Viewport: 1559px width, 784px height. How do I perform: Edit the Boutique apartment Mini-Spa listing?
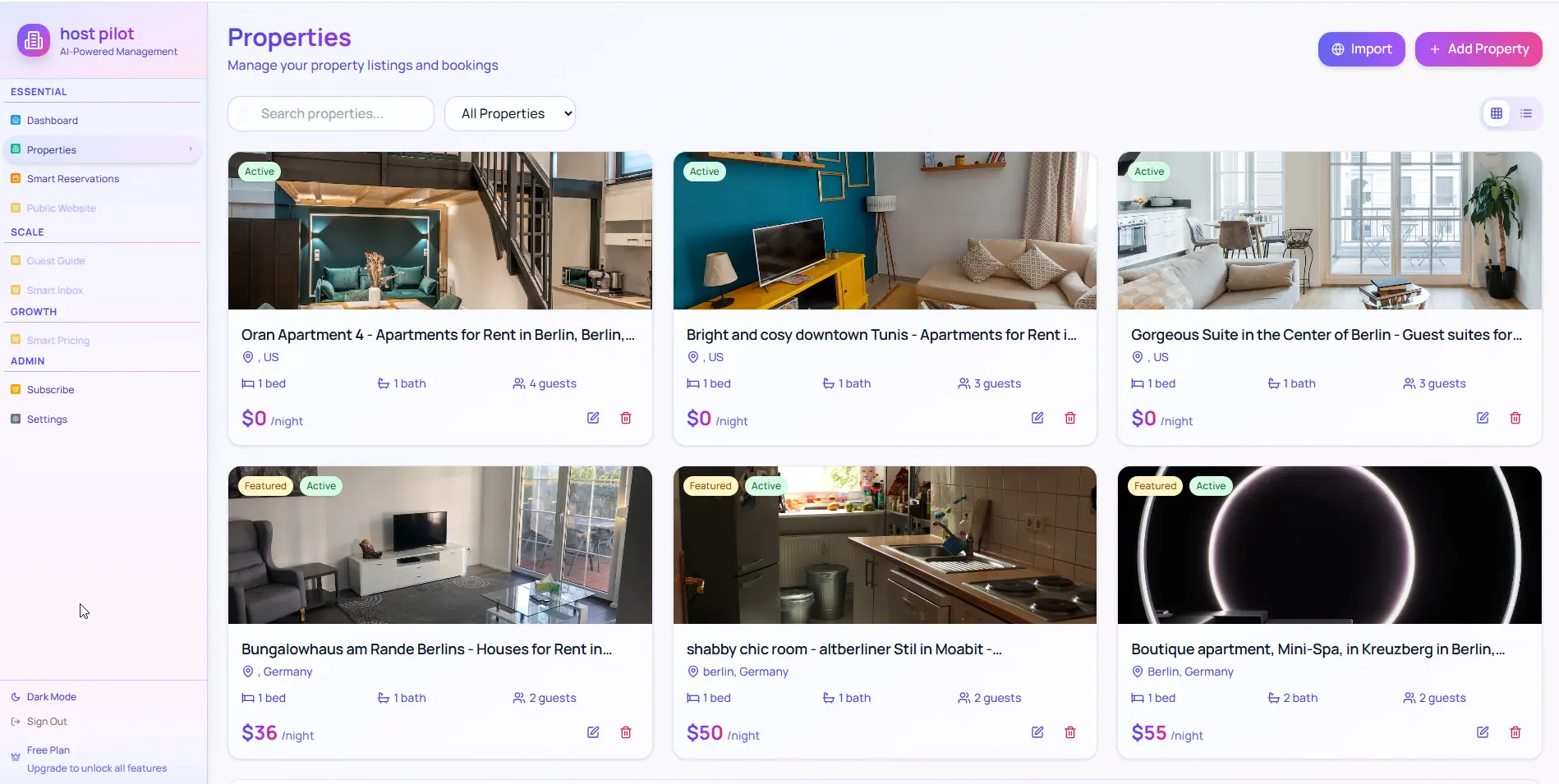pos(1483,731)
